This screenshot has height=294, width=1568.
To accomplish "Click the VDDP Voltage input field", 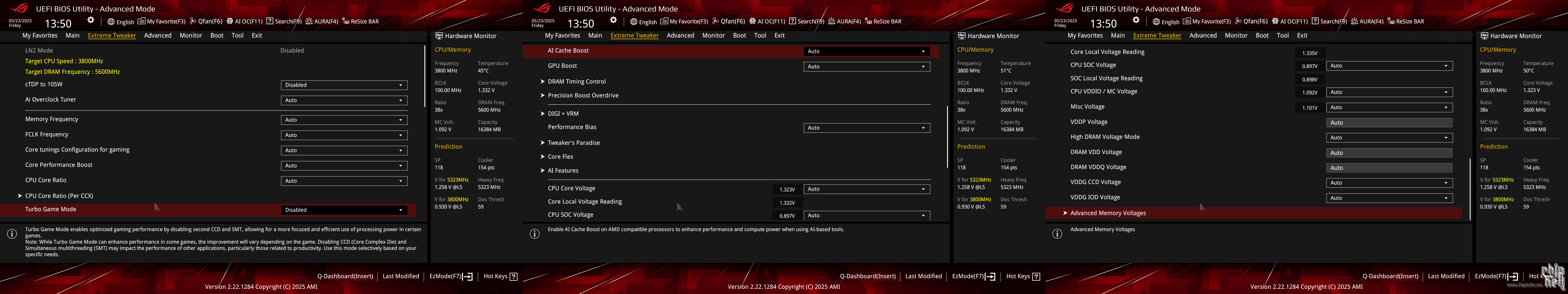I will [1389, 123].
